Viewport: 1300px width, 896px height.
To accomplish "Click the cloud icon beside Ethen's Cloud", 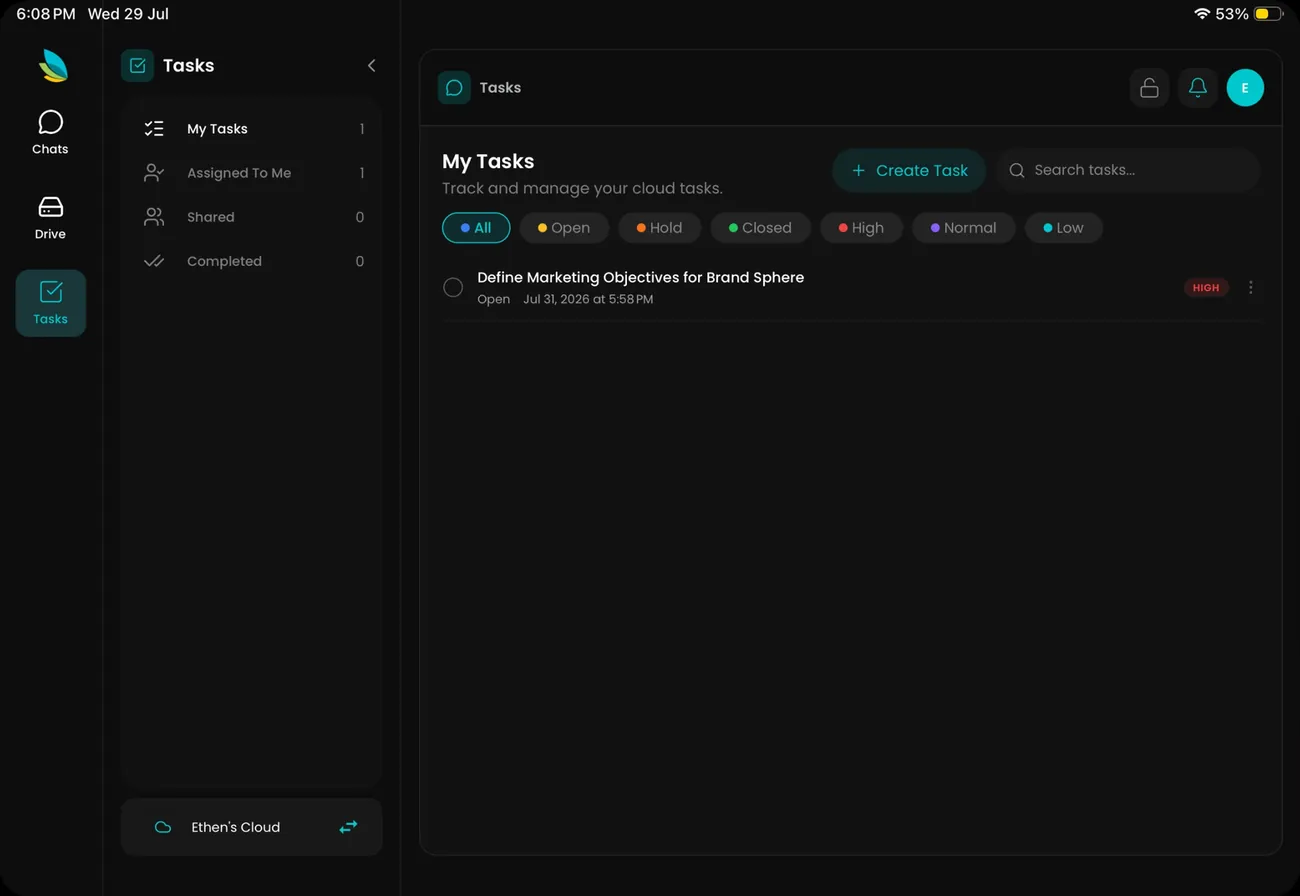I will click(162, 827).
